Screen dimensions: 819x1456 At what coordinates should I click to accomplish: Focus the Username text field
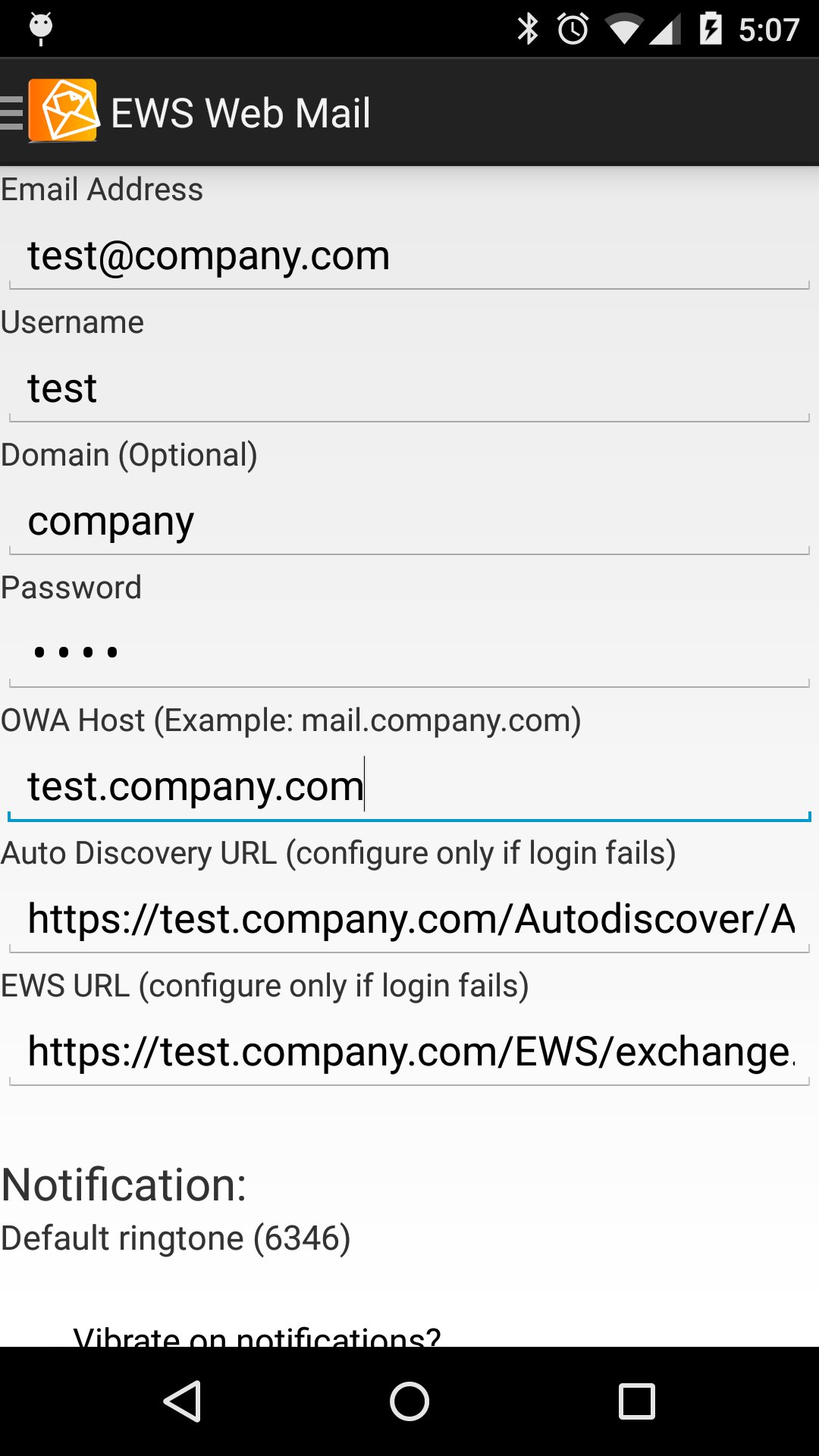point(409,389)
